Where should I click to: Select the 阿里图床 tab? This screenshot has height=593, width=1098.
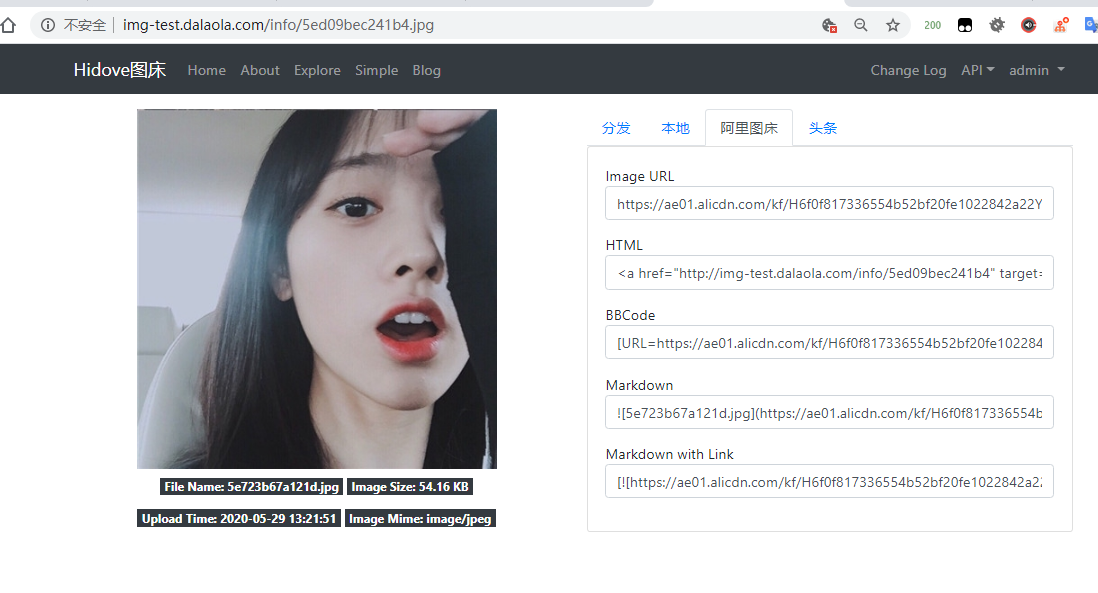click(x=749, y=128)
